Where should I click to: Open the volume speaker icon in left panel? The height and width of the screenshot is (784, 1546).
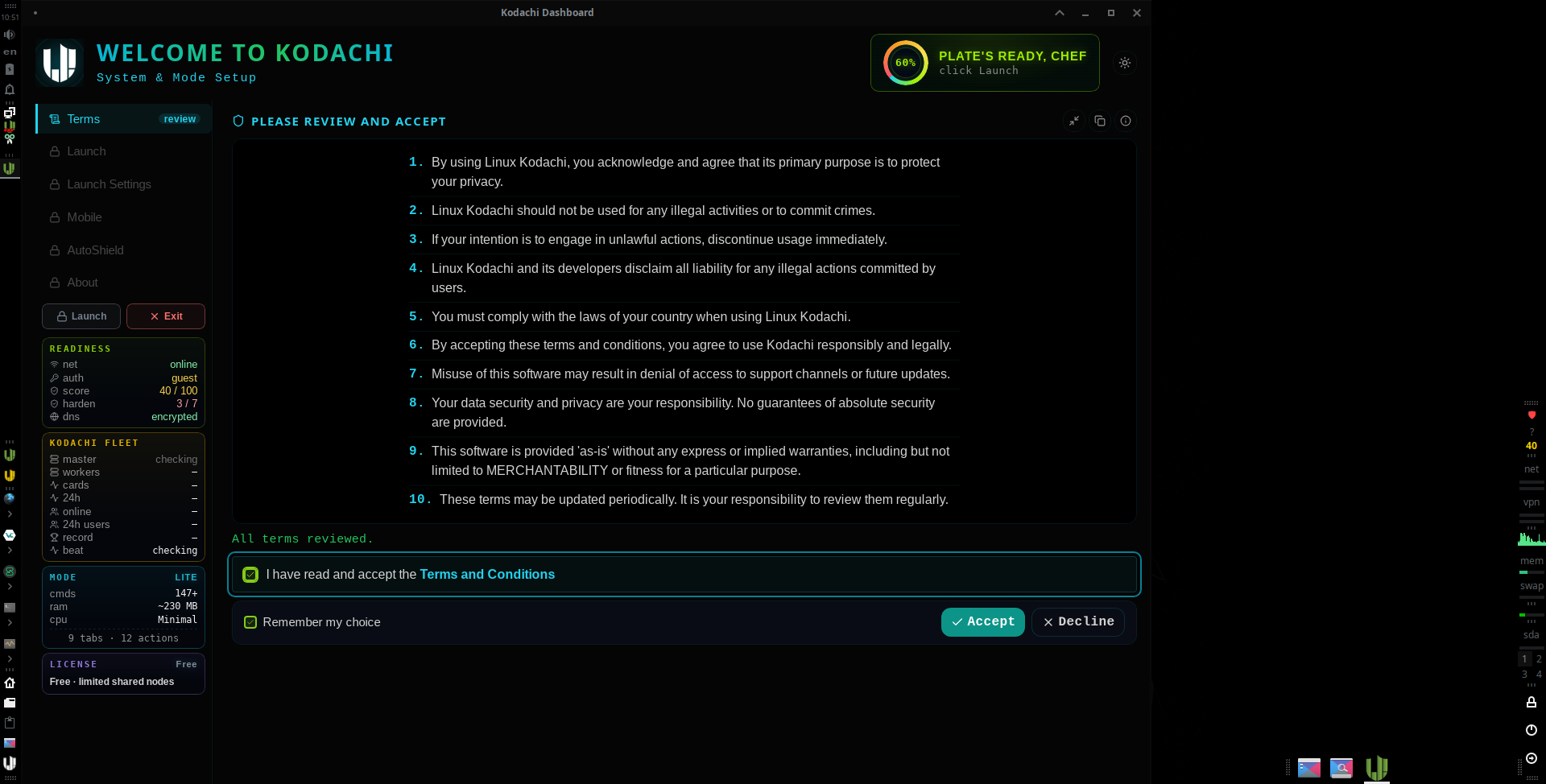(x=10, y=35)
